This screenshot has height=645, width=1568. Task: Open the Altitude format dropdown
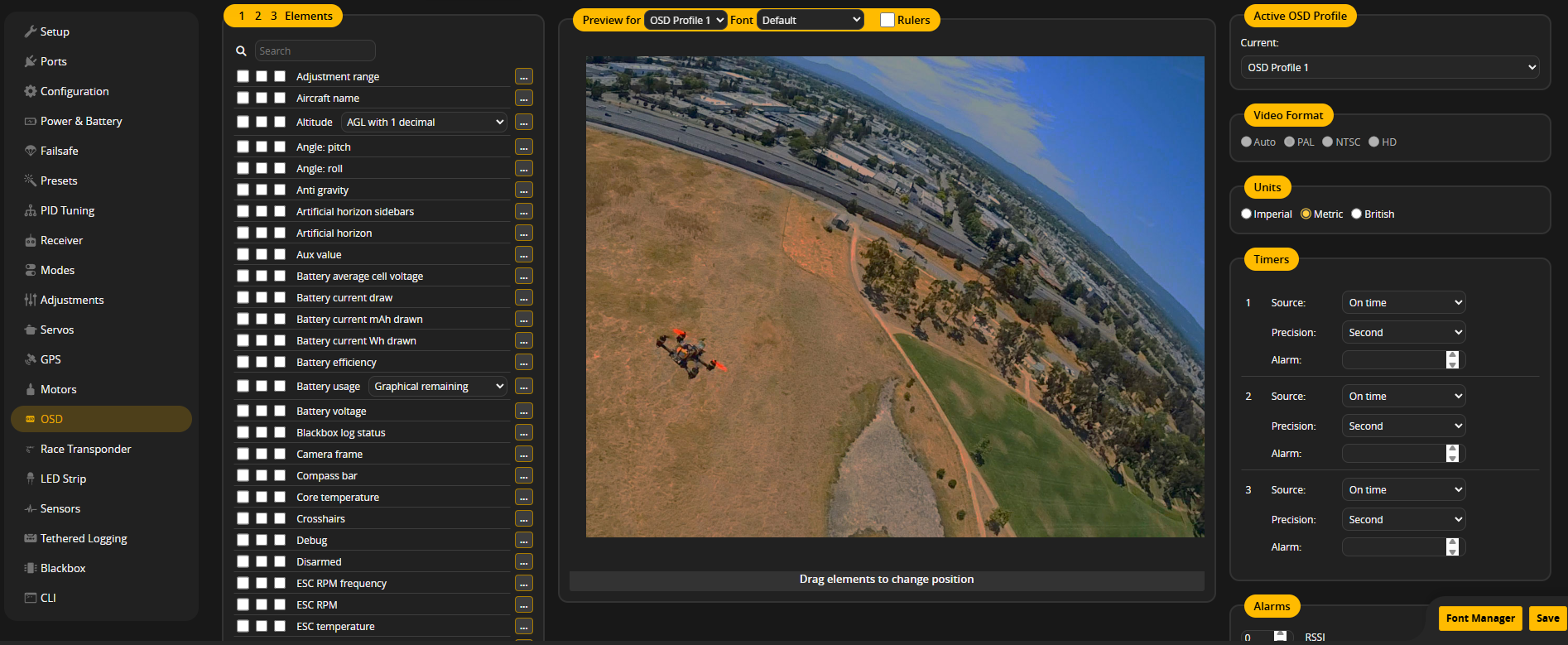coord(425,122)
